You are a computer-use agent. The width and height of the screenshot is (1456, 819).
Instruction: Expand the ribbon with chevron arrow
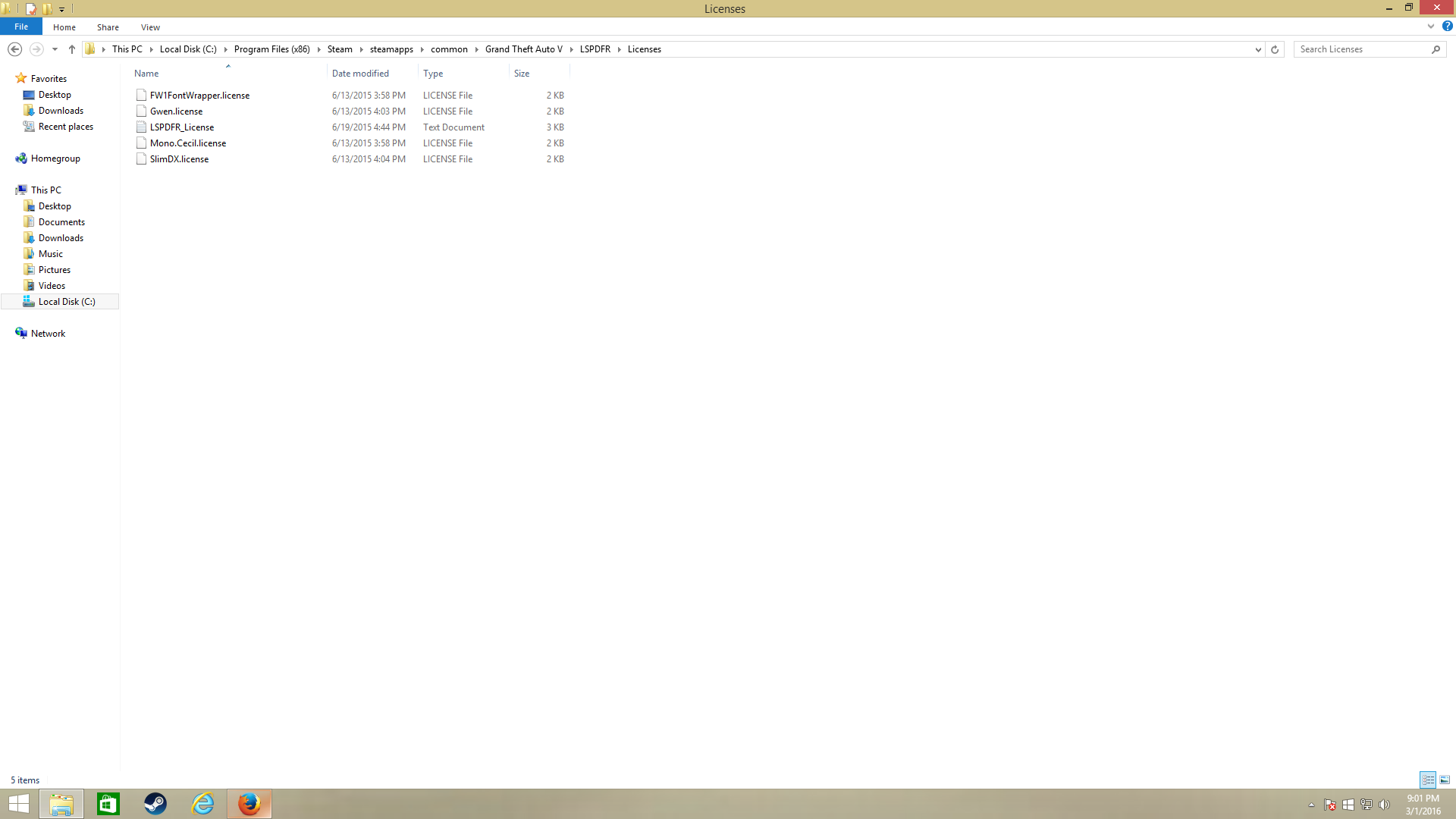point(1431,27)
